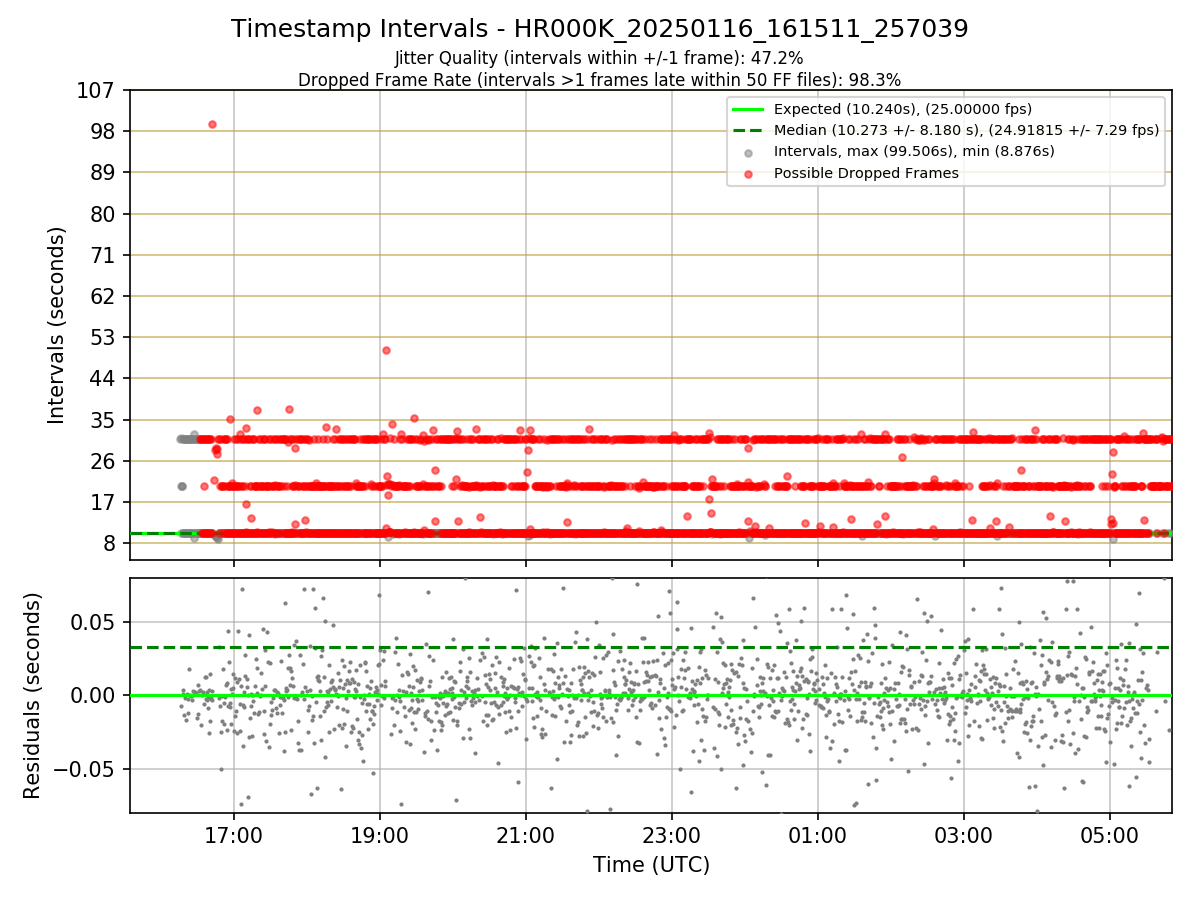1200x900 pixels.
Task: Select the legend entry 'Expected (10.240s), (25.00000 fps)'
Action: pos(903,109)
